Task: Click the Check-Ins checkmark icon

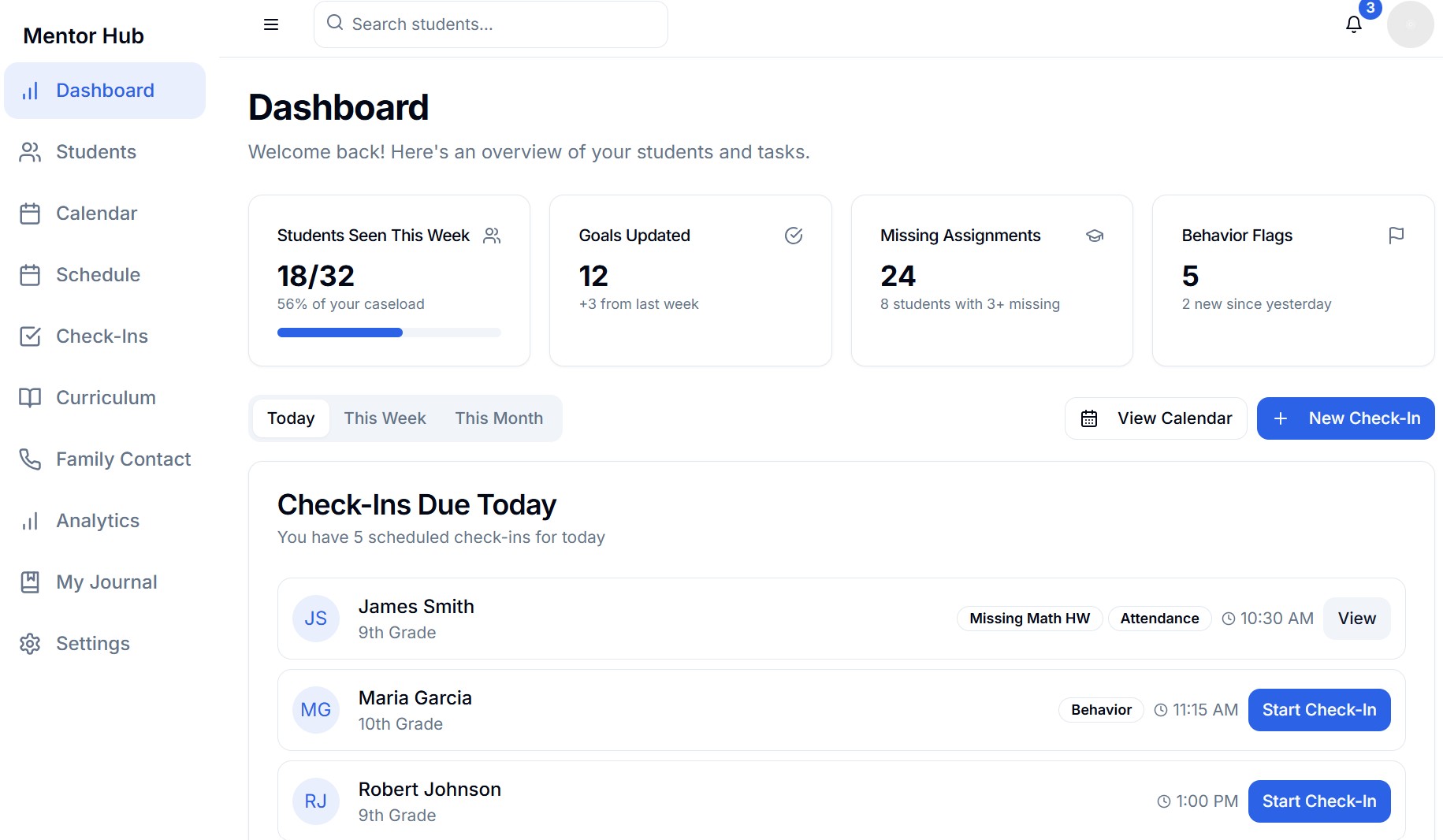Action: coord(30,336)
